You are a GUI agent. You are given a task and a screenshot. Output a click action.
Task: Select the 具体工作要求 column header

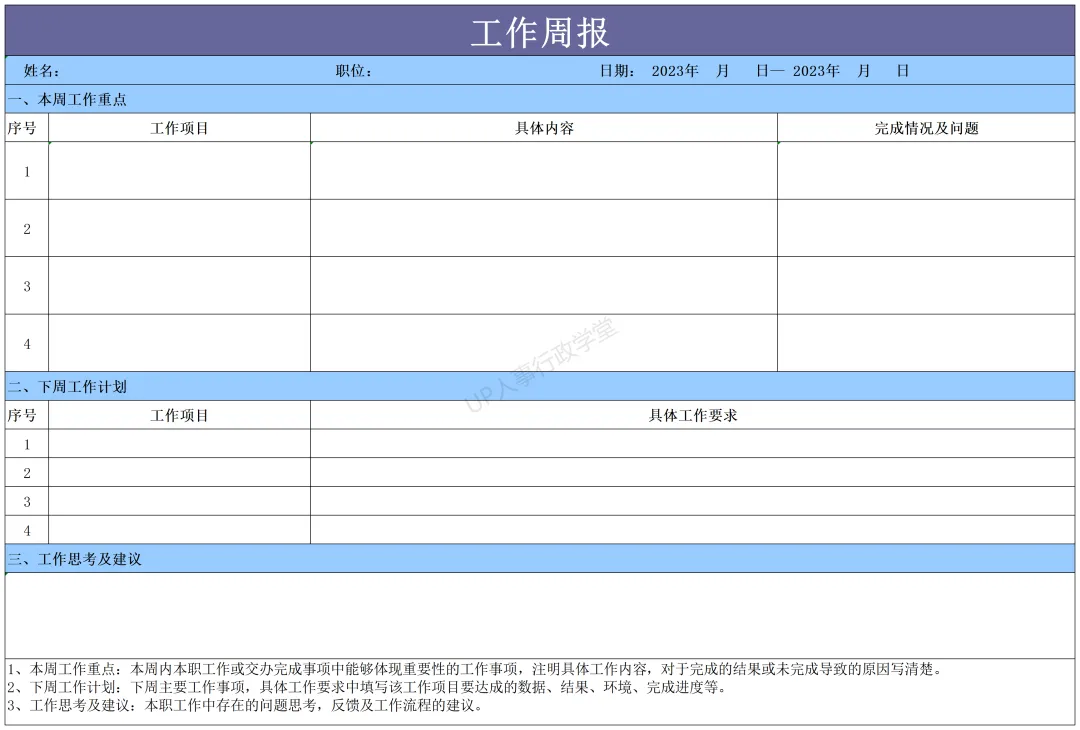pyautogui.click(x=693, y=415)
